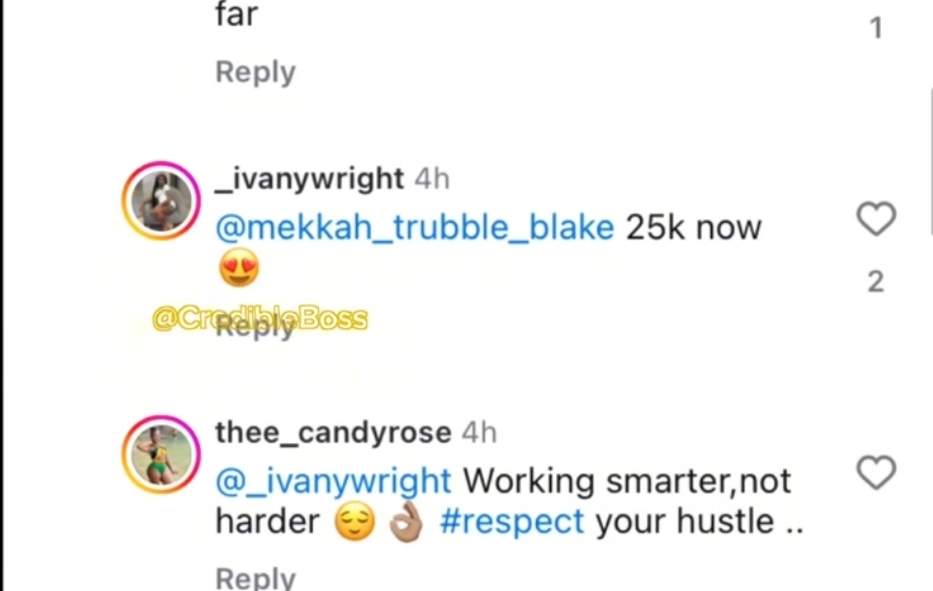Click the OK hand emoji

pos(406,522)
